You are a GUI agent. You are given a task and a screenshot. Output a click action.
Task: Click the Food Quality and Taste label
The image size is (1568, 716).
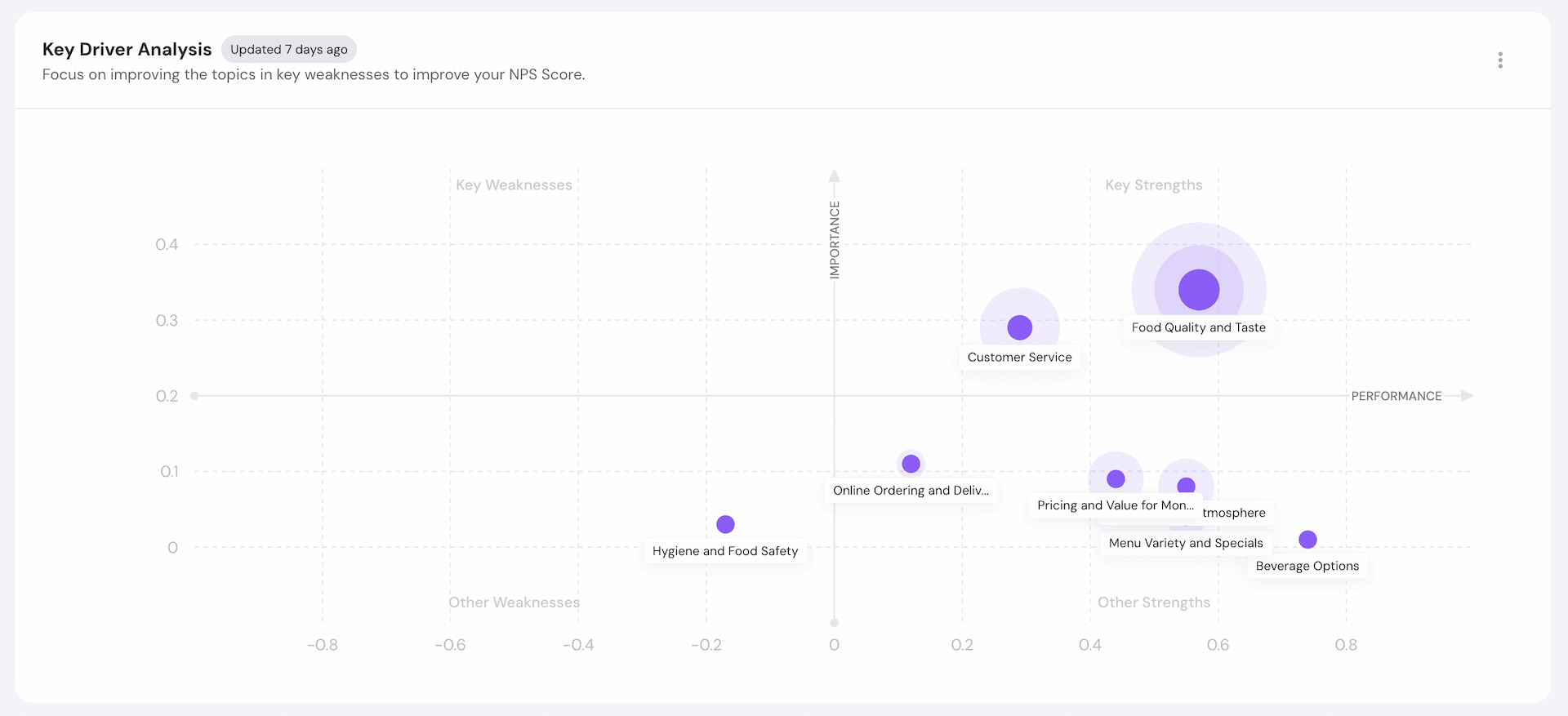pos(1198,327)
